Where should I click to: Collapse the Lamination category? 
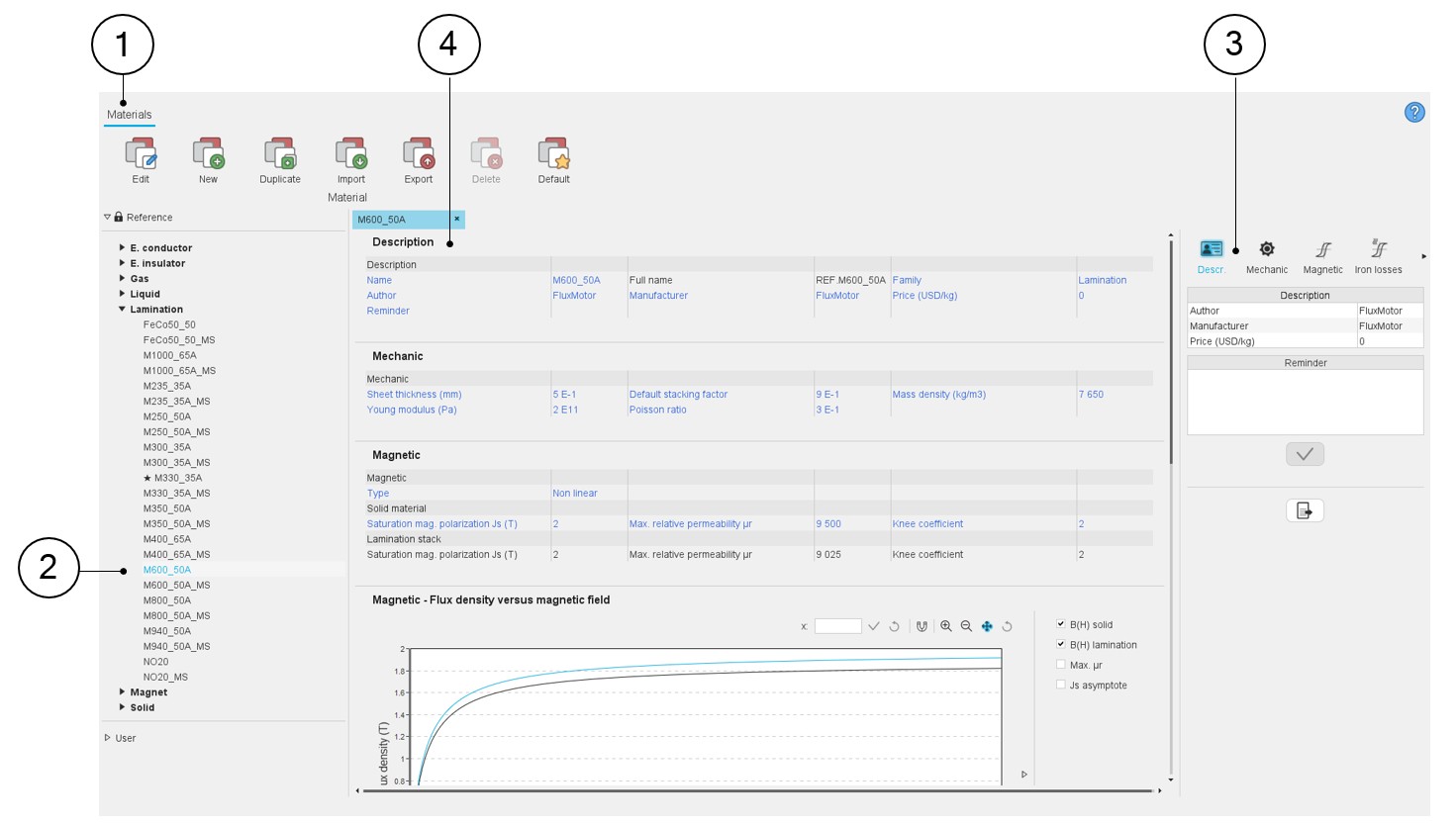pos(122,310)
